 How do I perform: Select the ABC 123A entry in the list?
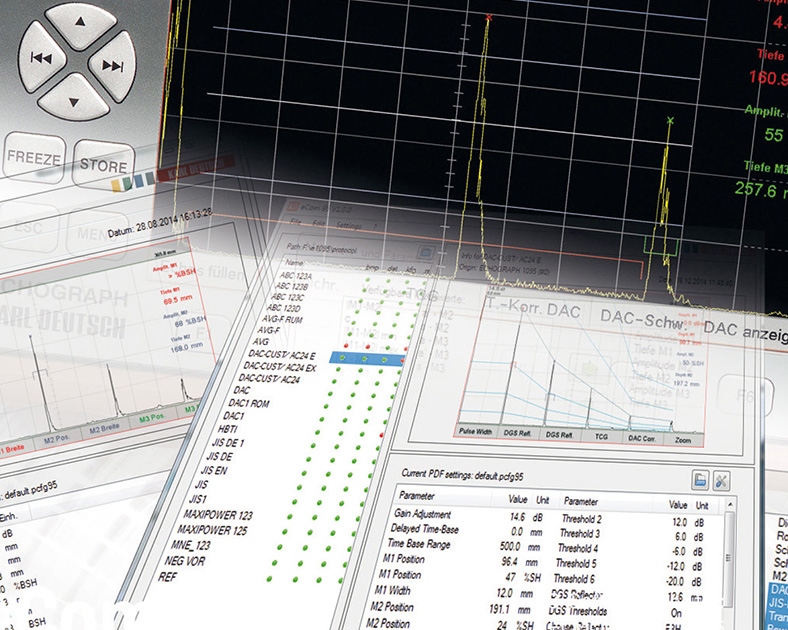click(x=296, y=276)
